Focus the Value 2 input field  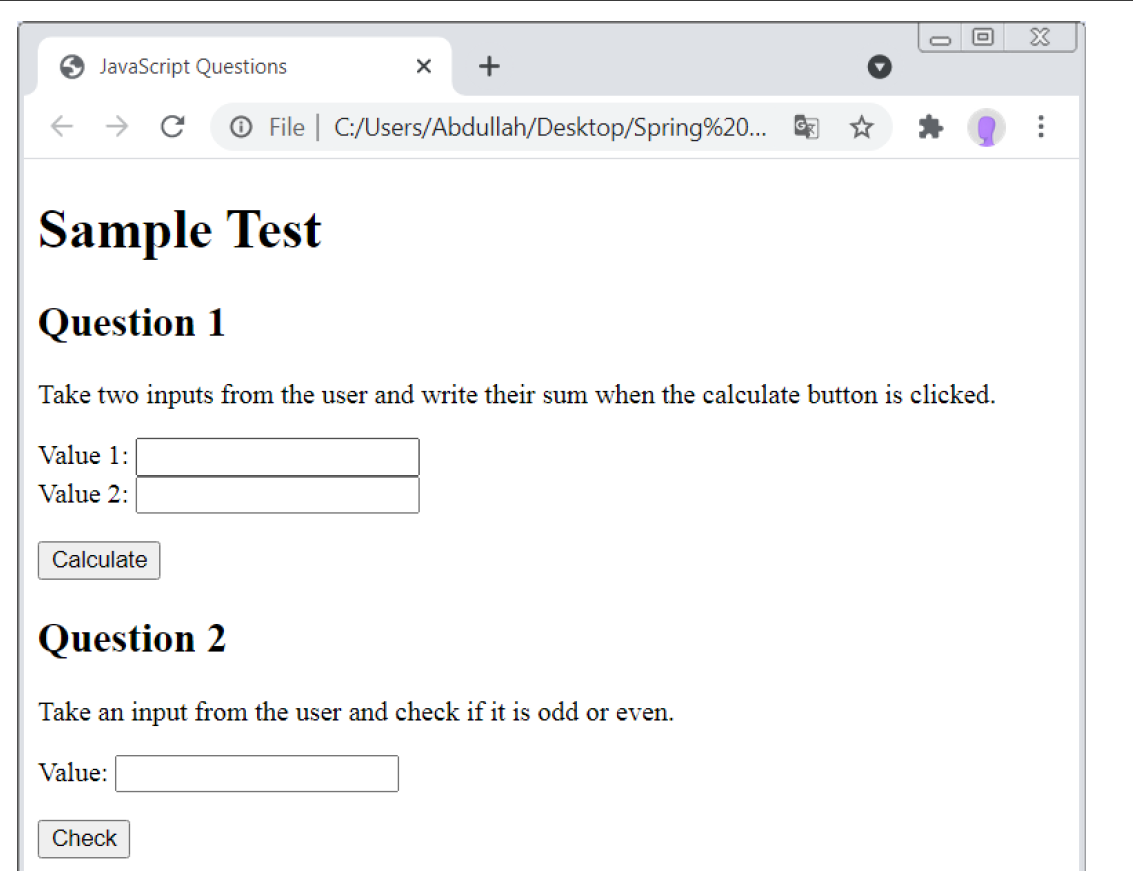pyautogui.click(x=277, y=495)
